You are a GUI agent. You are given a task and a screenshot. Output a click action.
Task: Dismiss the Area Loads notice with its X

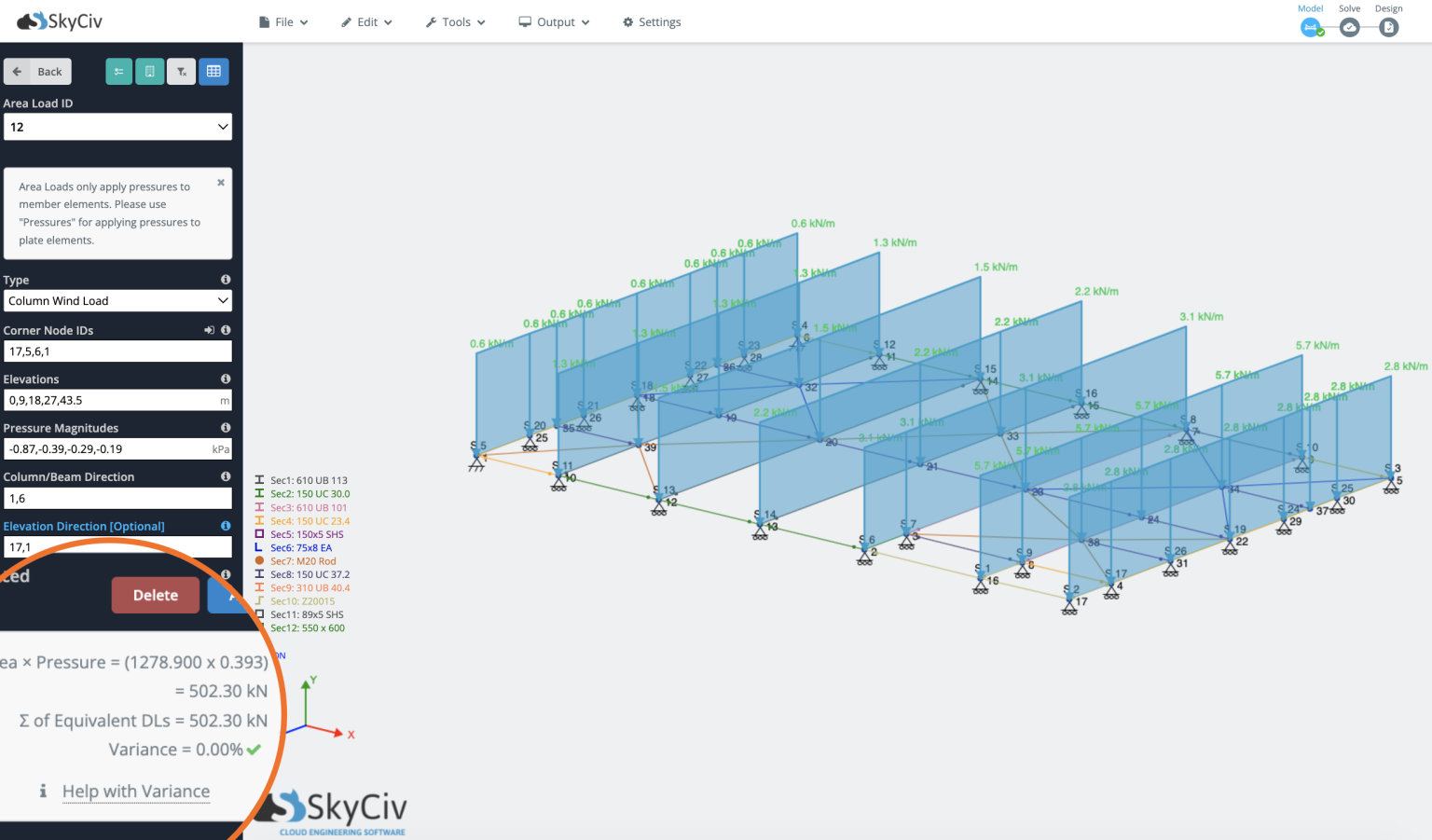tap(220, 182)
